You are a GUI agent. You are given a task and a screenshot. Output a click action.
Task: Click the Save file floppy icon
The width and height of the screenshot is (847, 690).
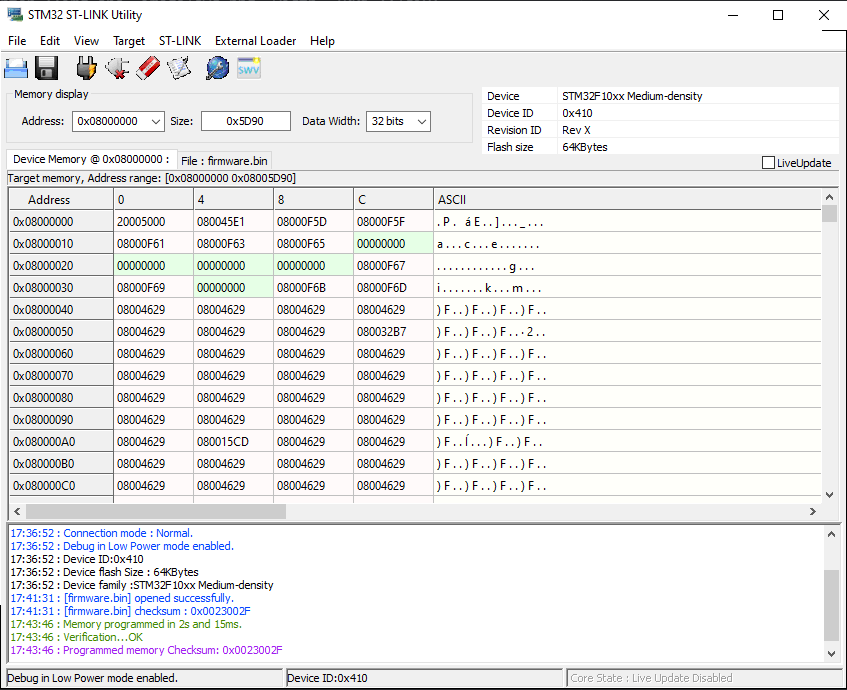coord(46,69)
